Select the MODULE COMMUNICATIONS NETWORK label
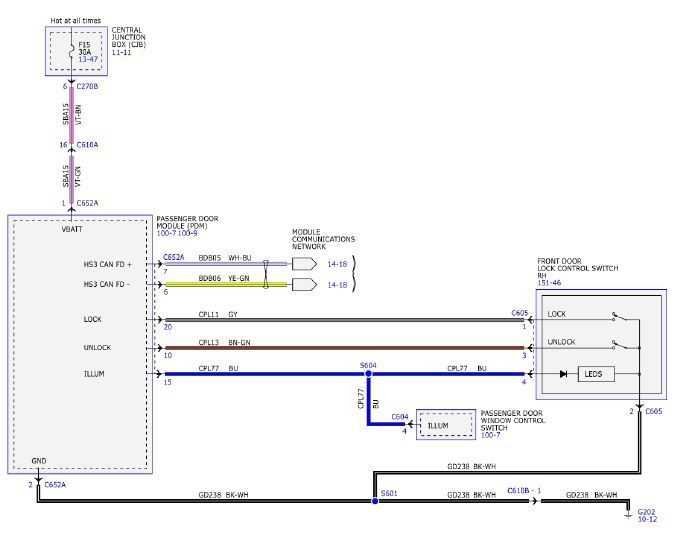Screen dimensions: 681x534 [323, 239]
